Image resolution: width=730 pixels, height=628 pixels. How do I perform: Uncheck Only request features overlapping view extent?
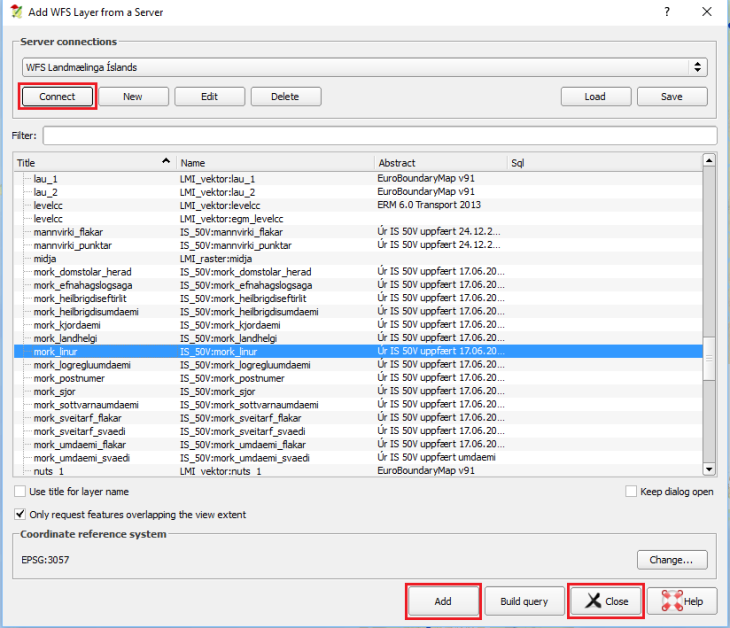pos(21,514)
